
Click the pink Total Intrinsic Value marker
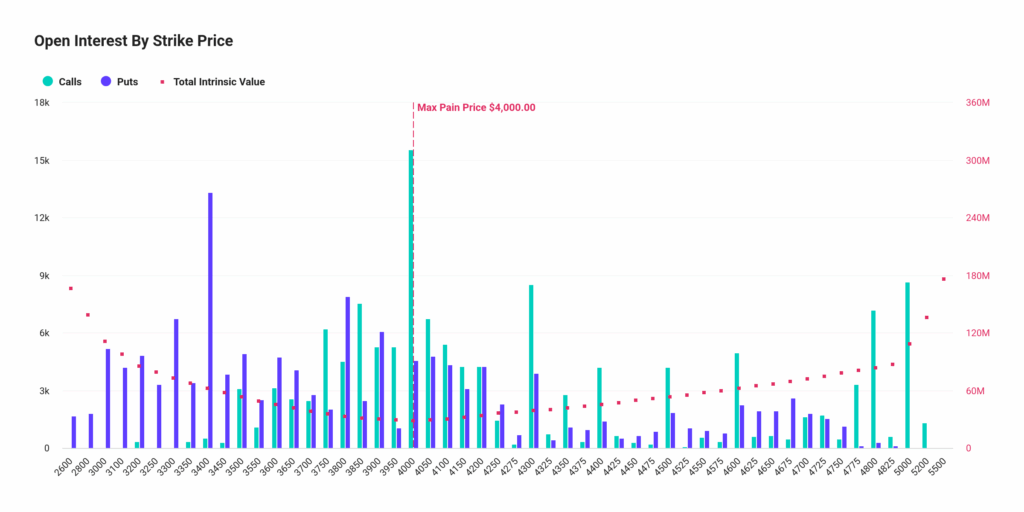point(162,82)
